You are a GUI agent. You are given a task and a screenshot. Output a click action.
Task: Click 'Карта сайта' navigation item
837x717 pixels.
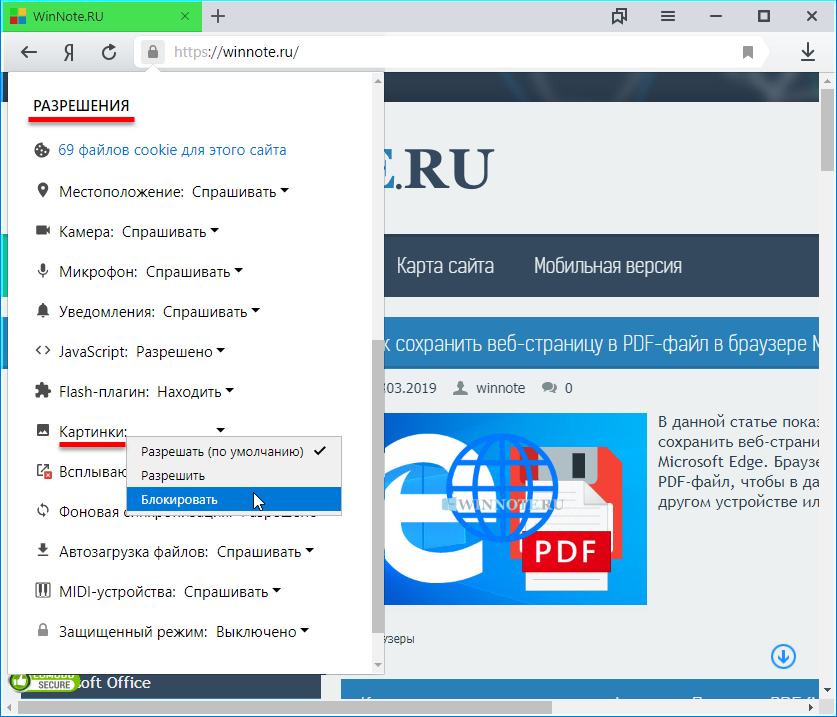point(445,266)
